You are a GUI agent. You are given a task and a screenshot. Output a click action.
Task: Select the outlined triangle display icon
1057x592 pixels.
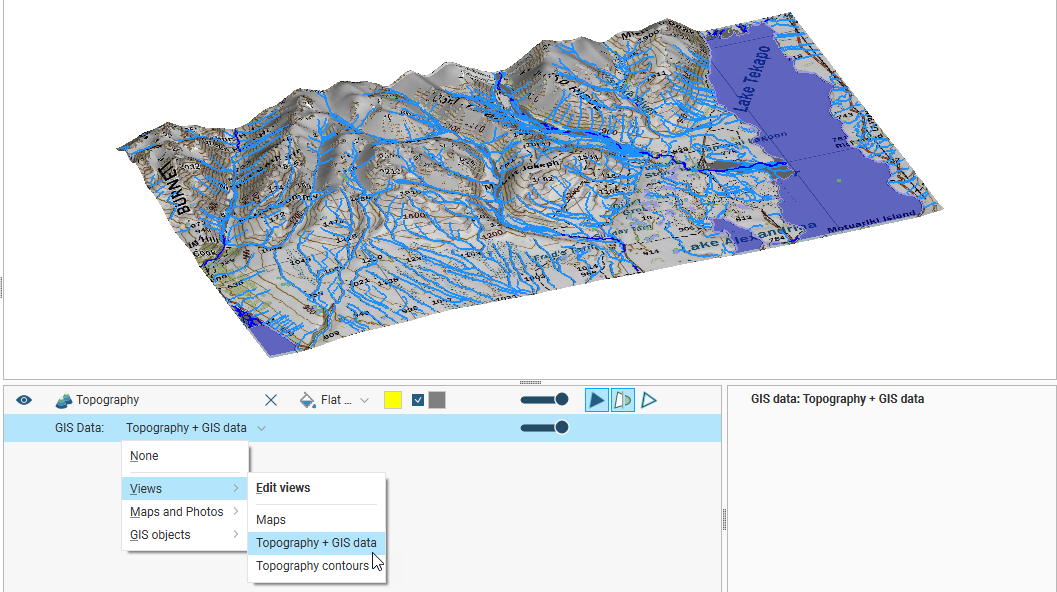(x=649, y=400)
